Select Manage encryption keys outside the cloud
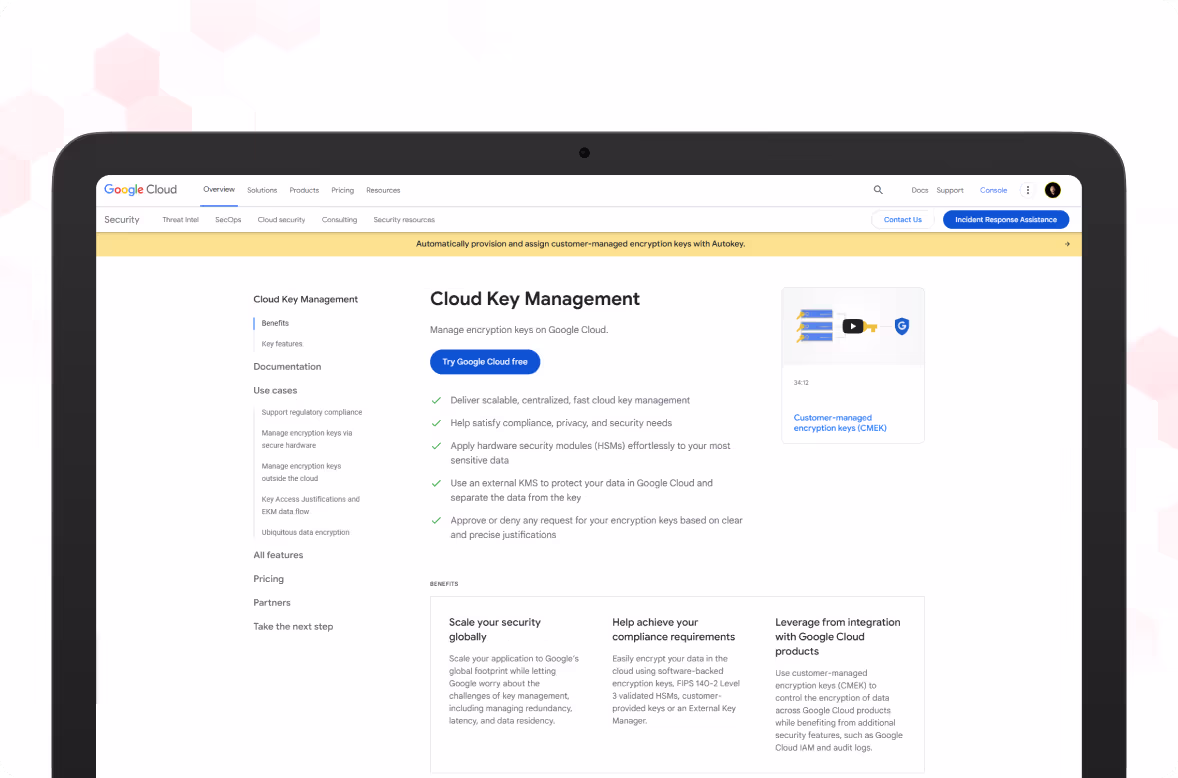Screen dimensions: 1178x778 [x=301, y=472]
